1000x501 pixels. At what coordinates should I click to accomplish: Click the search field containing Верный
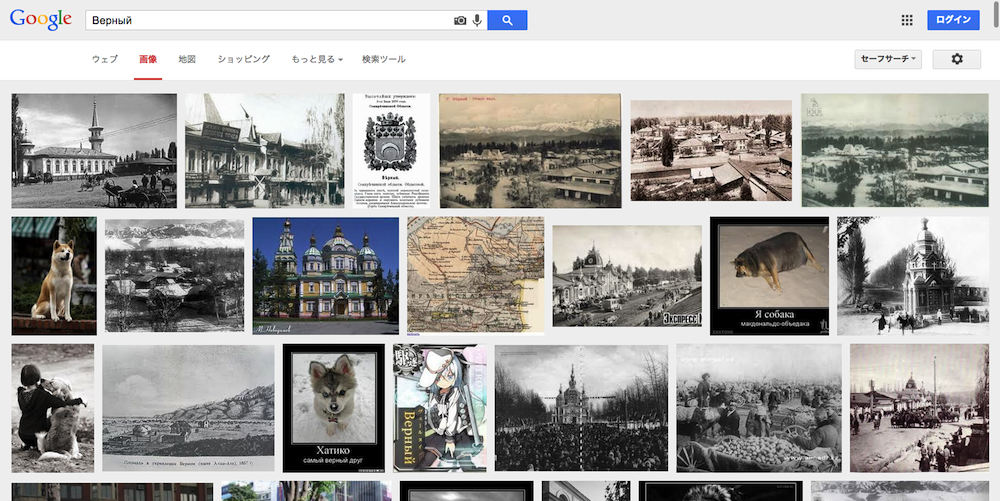tap(268, 20)
